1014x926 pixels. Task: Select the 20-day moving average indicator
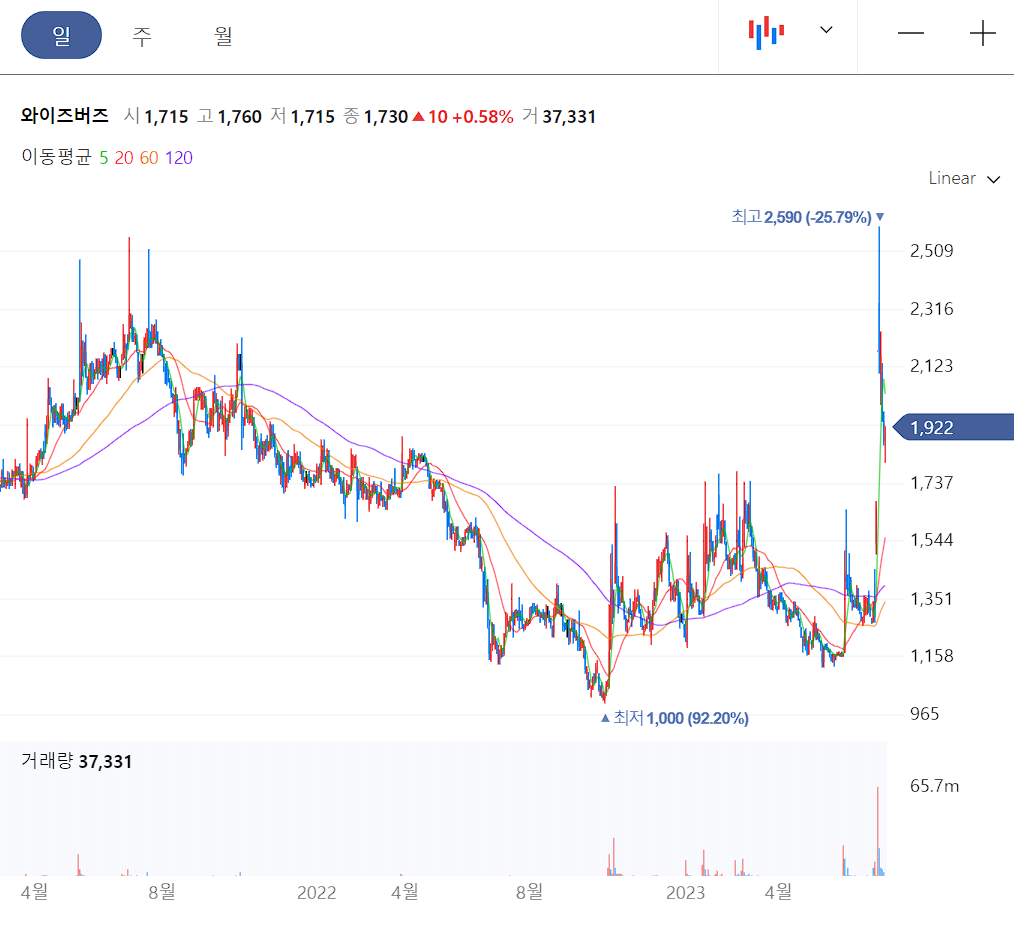(124, 158)
